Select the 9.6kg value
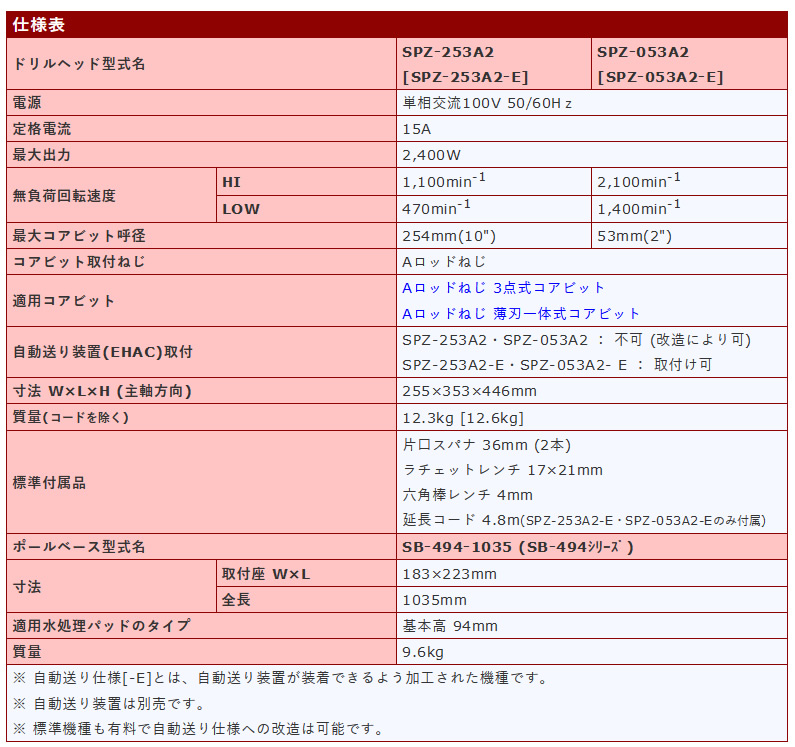 click(x=423, y=652)
